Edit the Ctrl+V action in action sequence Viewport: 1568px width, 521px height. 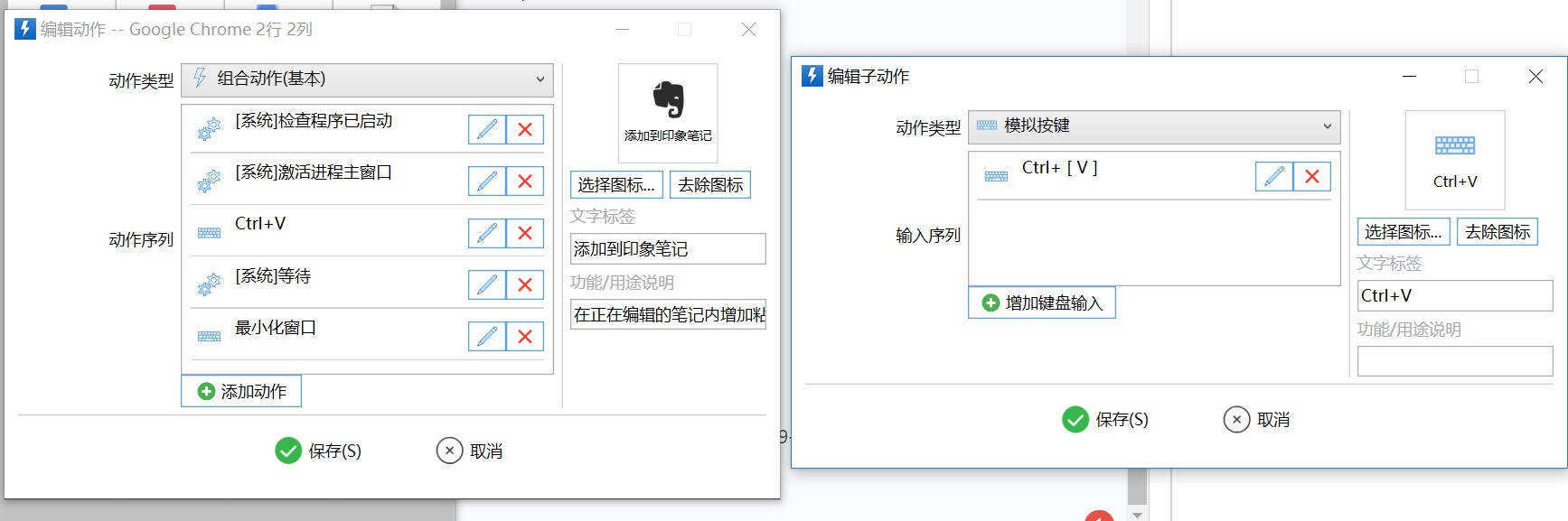coord(486,233)
